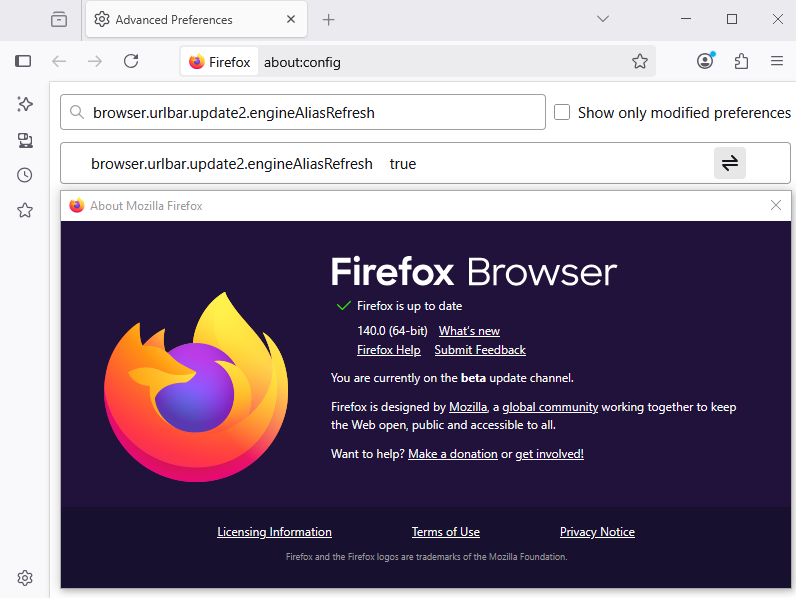This screenshot has width=796, height=598.
Task: Open the Extensions panel
Action: (741, 61)
